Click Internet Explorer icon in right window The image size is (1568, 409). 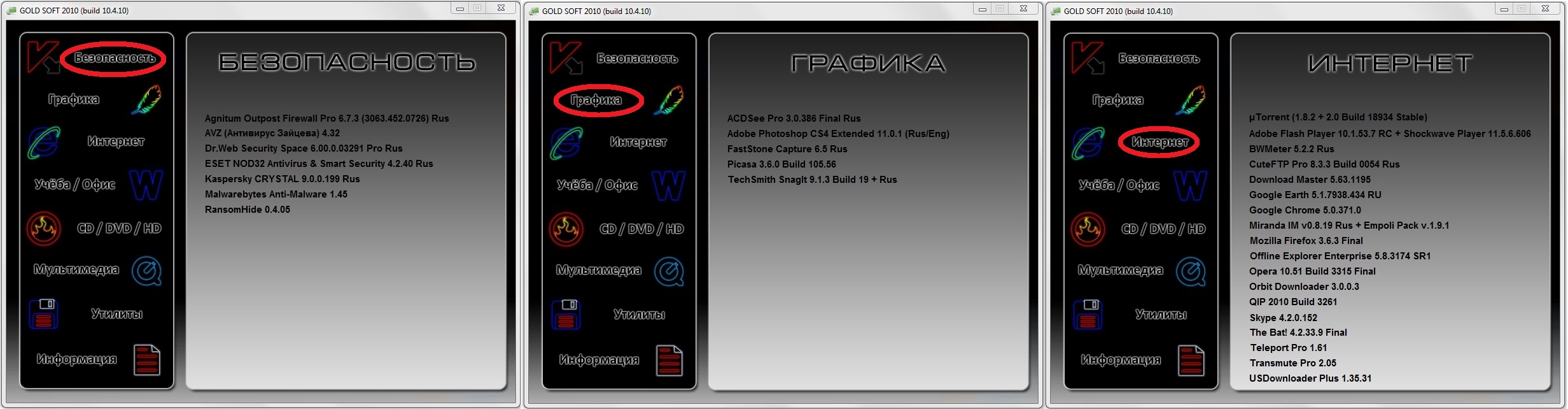[x=1088, y=143]
